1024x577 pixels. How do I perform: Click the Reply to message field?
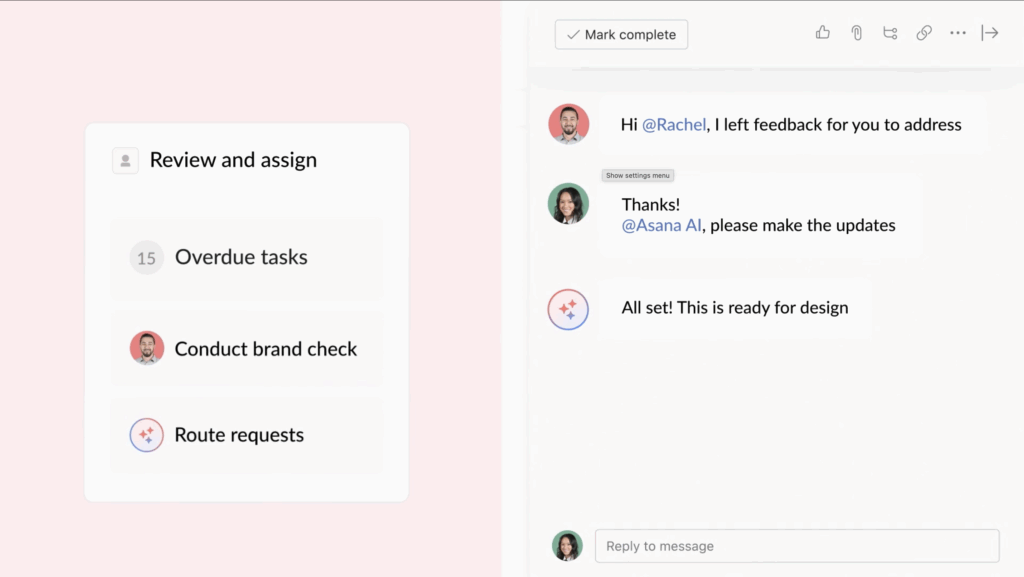point(795,546)
